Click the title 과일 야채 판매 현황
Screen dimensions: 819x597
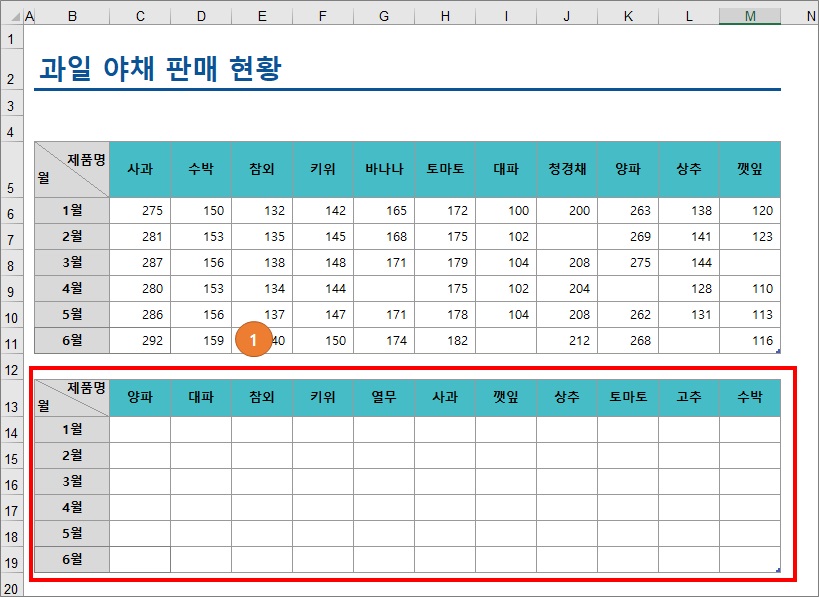pos(160,68)
